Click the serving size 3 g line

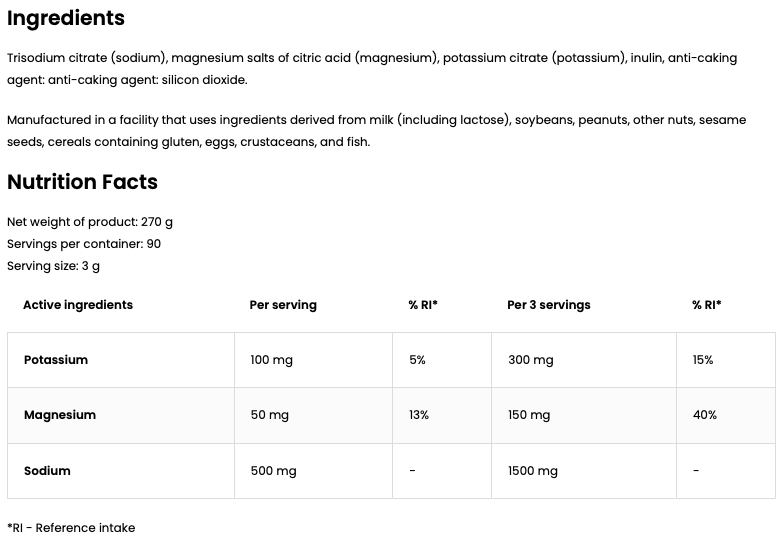pyautogui.click(x=53, y=266)
